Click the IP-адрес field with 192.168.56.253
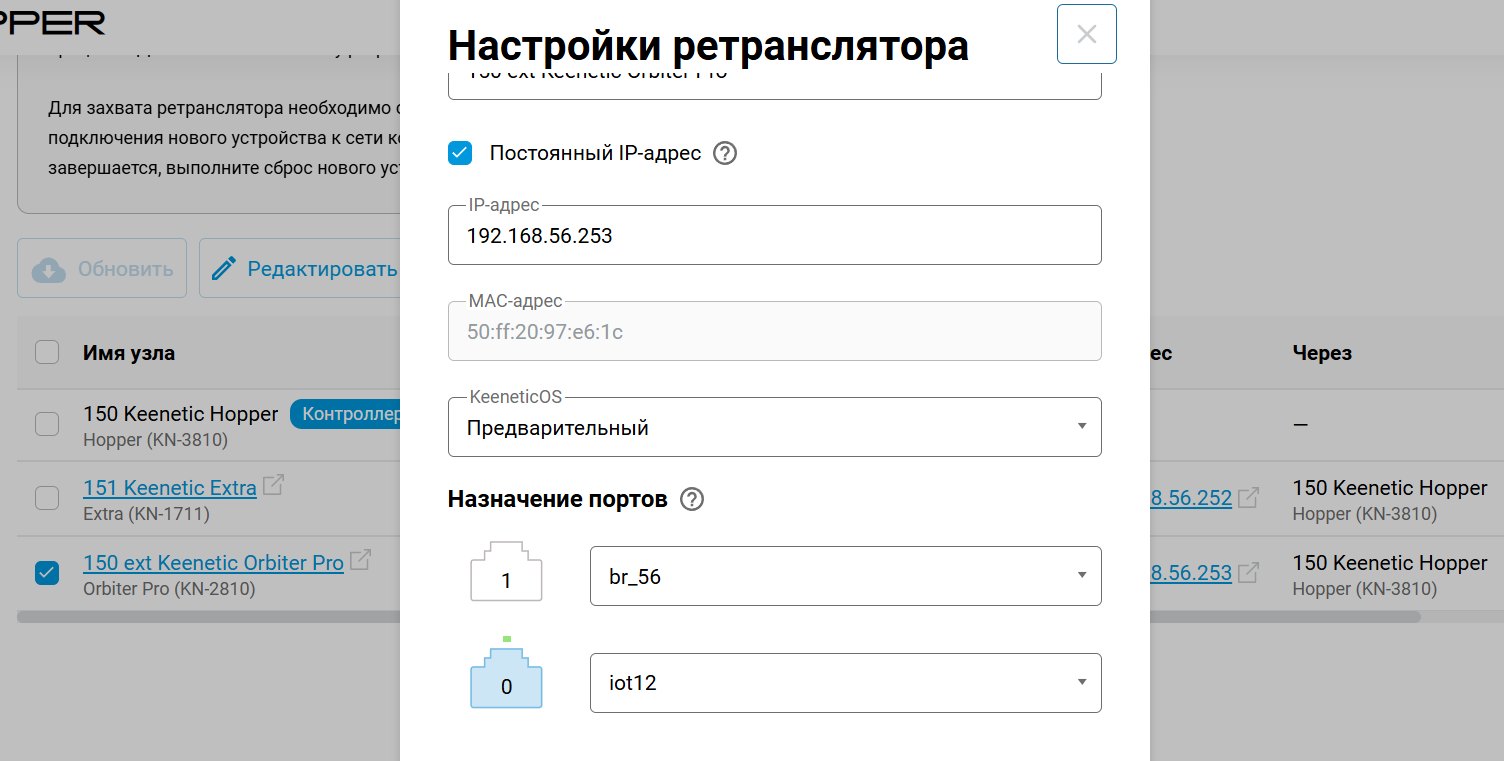Image resolution: width=1504 pixels, height=761 pixels. (774, 236)
